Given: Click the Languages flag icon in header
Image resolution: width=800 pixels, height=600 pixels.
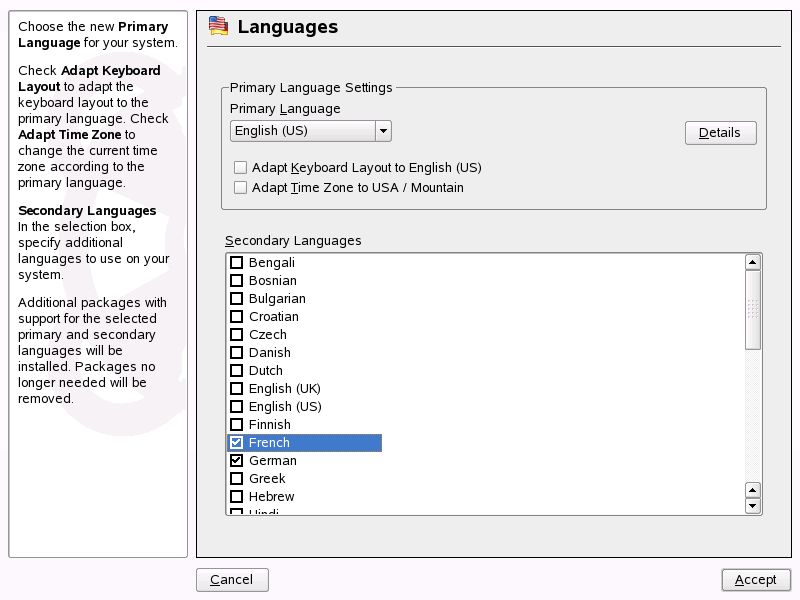Looking at the screenshot, I should tap(217, 27).
